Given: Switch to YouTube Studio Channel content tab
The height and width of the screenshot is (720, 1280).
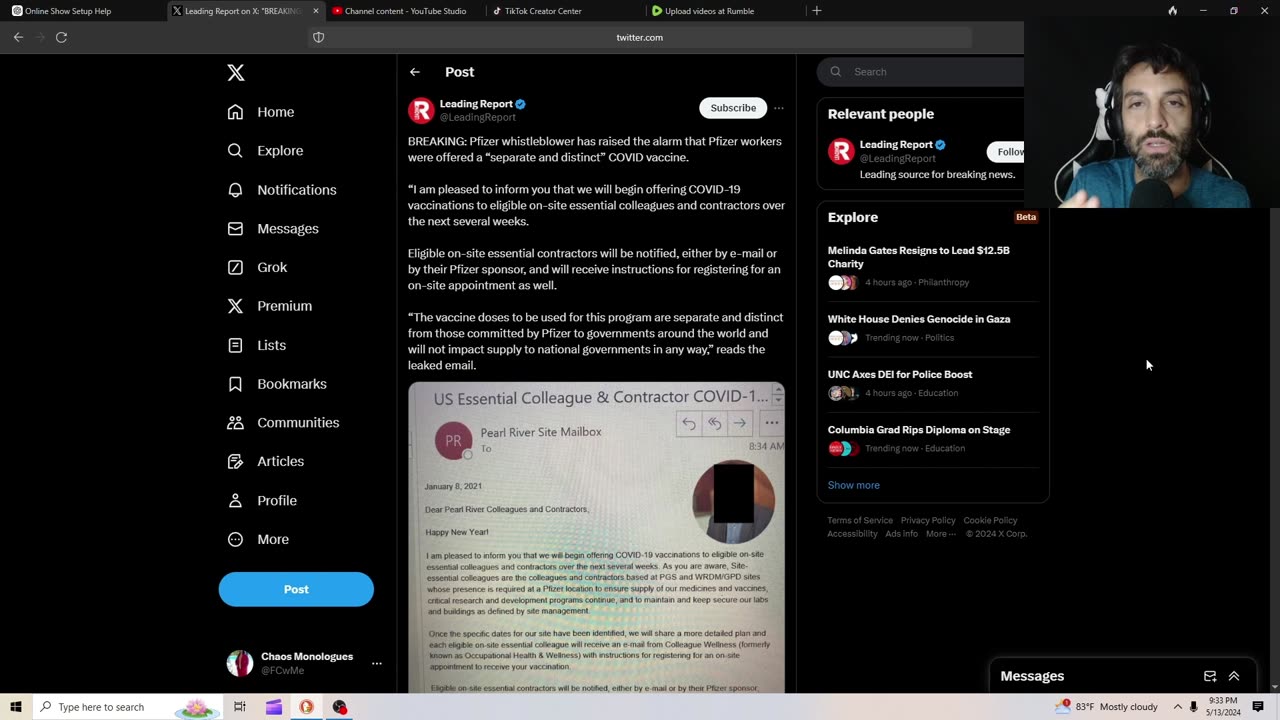Looking at the screenshot, I should click(x=404, y=11).
